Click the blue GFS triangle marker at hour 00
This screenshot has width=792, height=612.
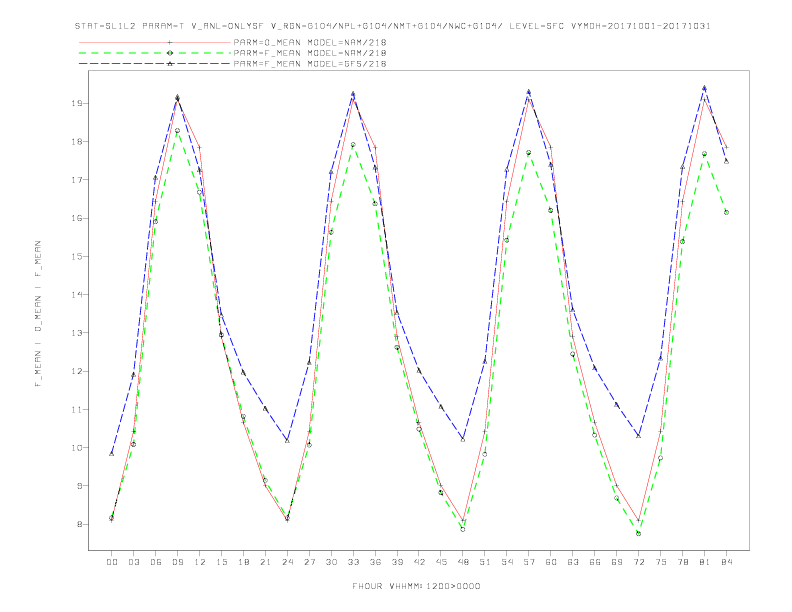[112, 453]
